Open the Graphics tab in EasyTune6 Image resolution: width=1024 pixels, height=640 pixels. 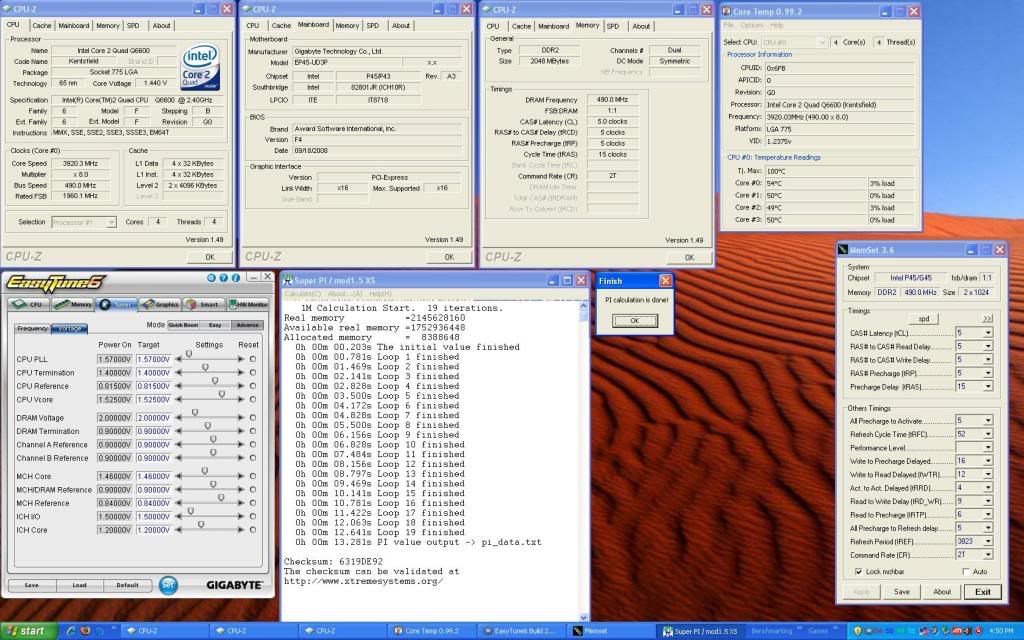tap(160, 304)
